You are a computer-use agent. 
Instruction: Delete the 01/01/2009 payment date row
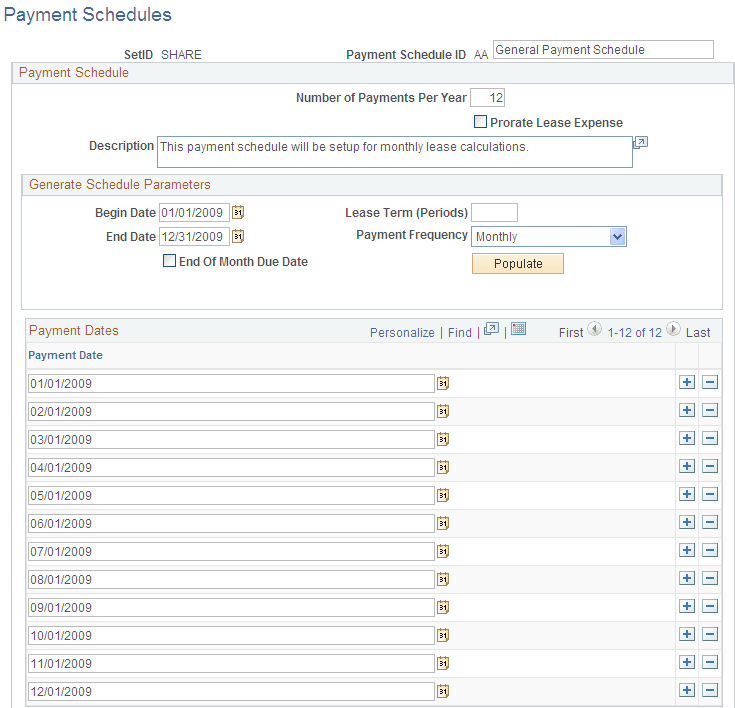point(710,382)
